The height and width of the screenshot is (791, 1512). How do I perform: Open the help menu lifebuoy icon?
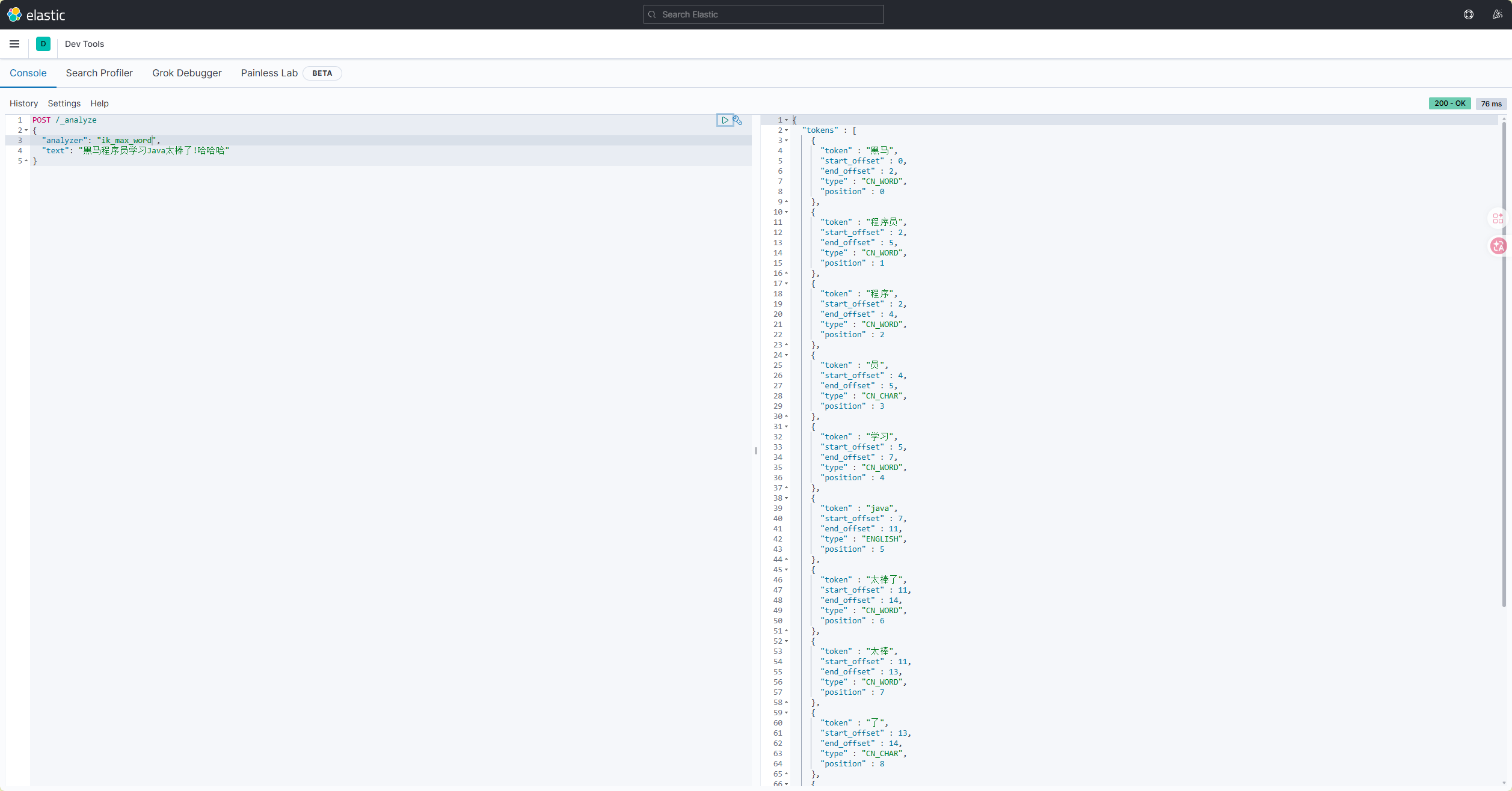[1469, 14]
